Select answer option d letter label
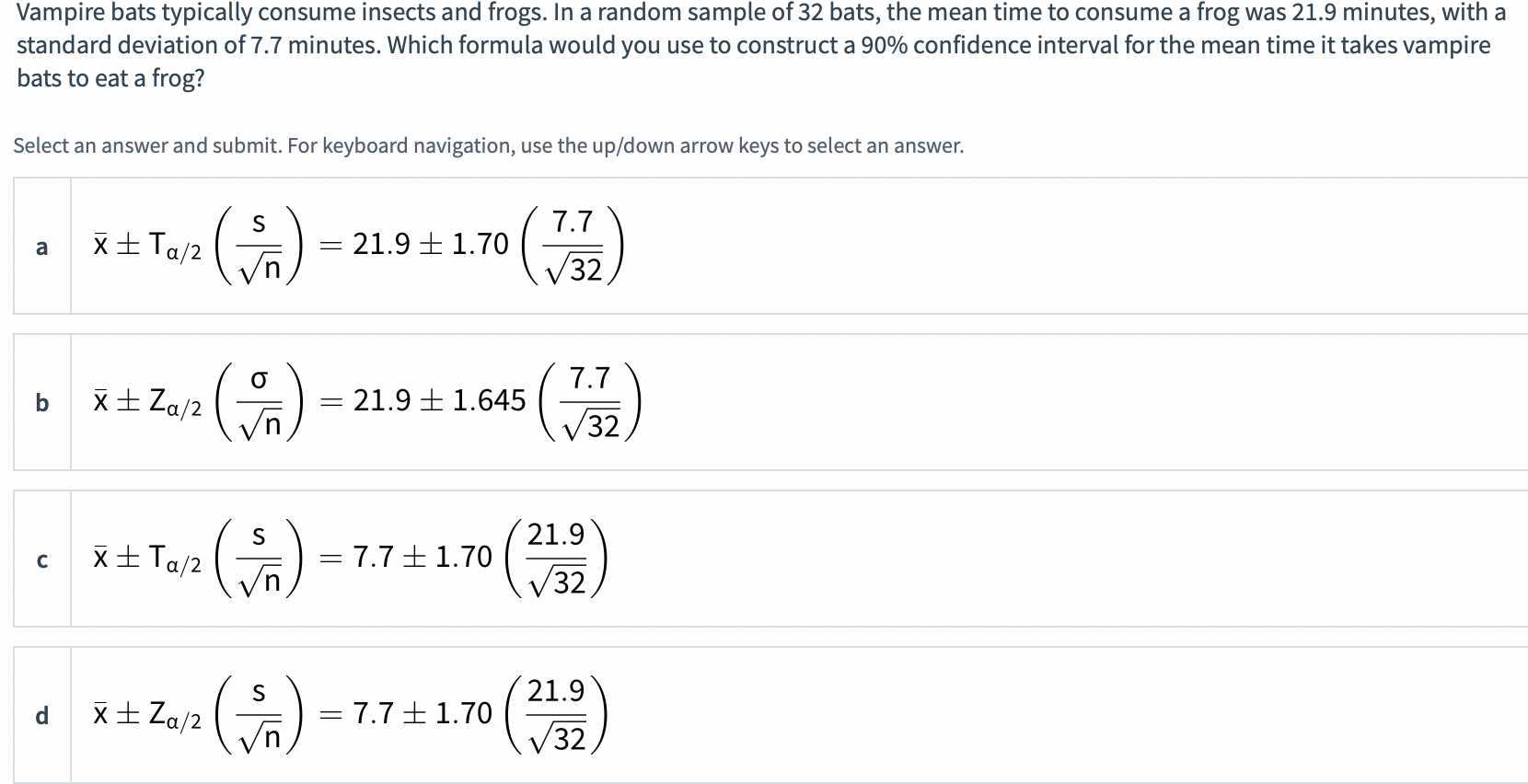The width and height of the screenshot is (1528, 784). click(x=41, y=715)
